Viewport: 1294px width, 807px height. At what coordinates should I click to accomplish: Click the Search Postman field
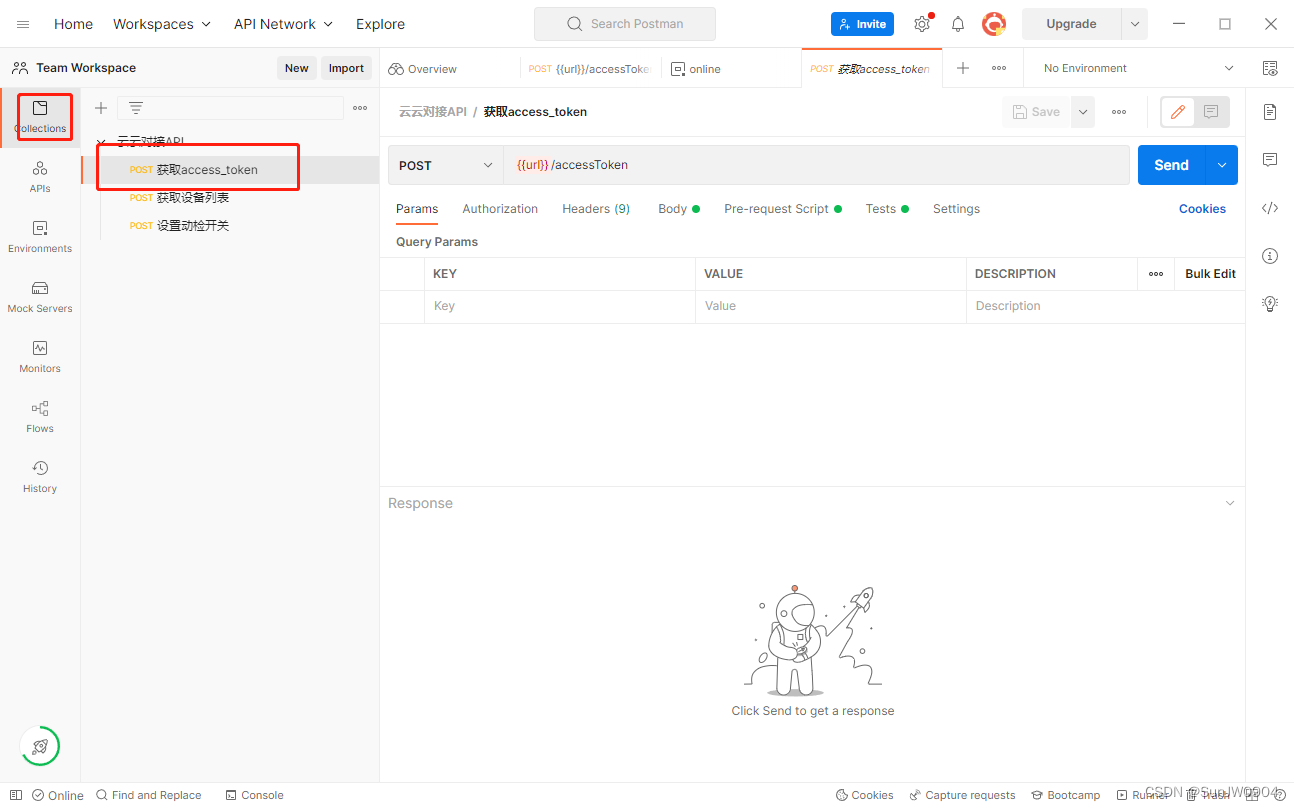click(625, 24)
